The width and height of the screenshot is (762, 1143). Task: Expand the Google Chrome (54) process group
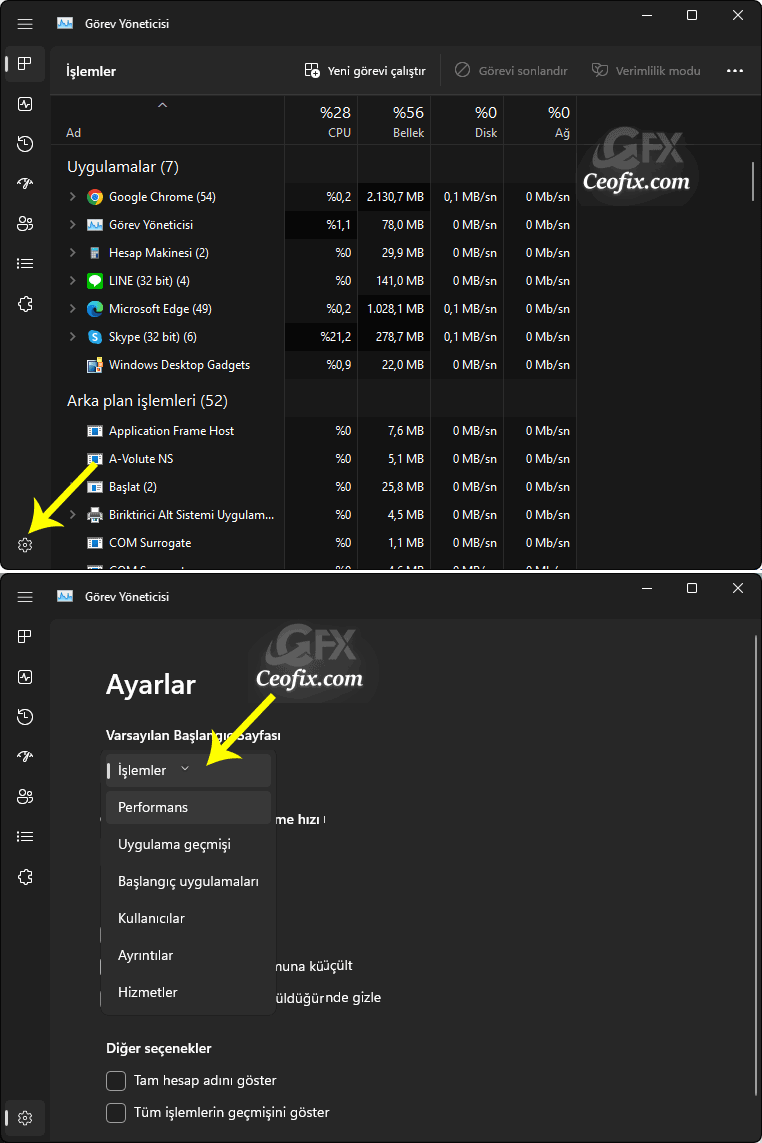tap(72, 197)
